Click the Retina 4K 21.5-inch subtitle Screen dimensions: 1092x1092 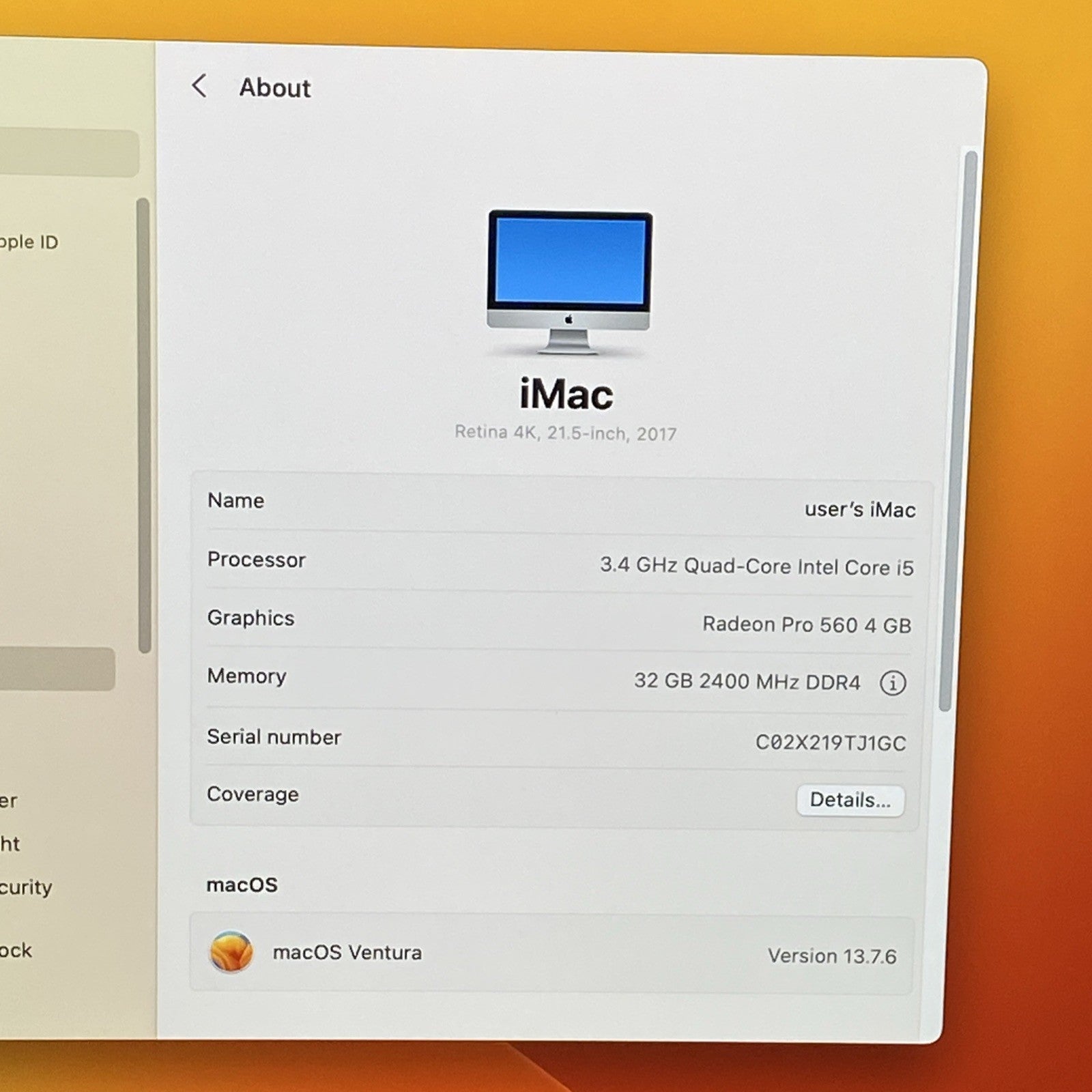(x=566, y=433)
